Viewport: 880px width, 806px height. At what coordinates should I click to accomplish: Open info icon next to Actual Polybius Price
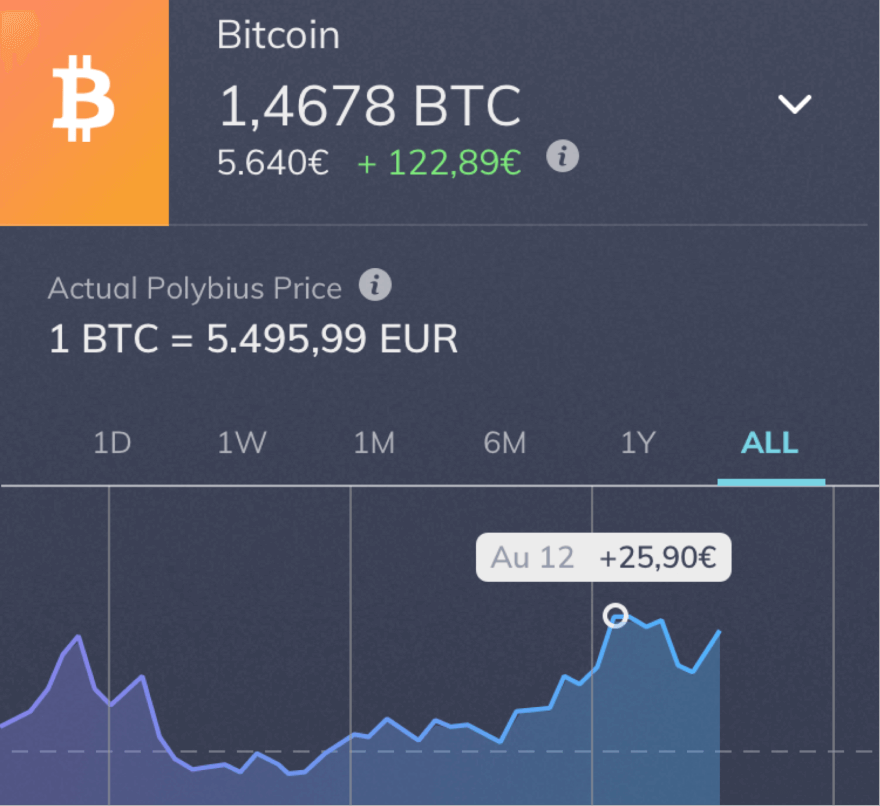[375, 285]
